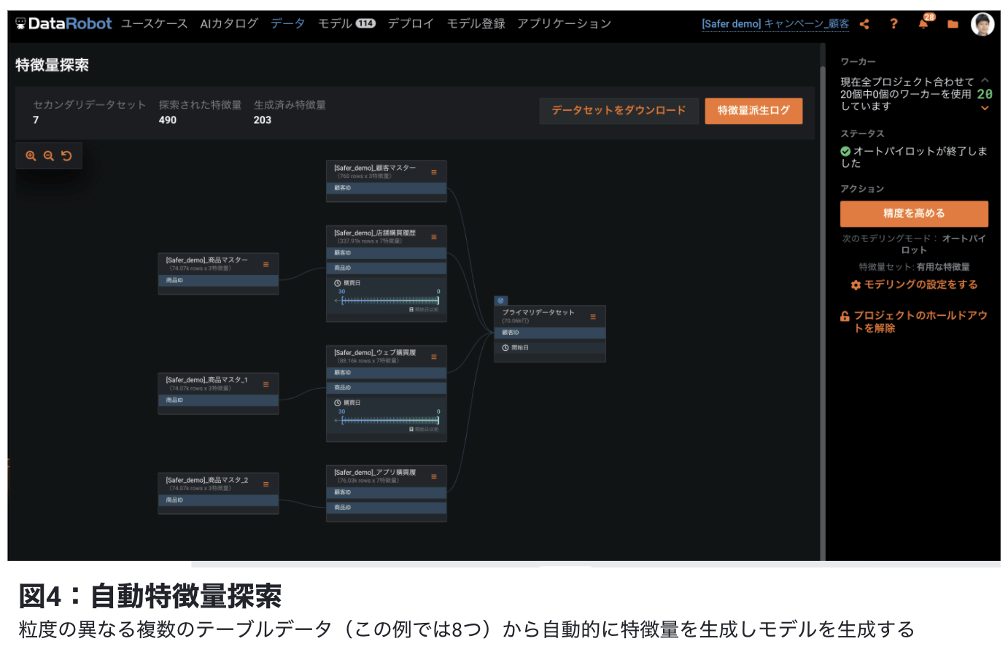Screen dimensions: 1008x652
Task: Select 顧客ID key in プライマリデータセット node
Action: [550, 333]
